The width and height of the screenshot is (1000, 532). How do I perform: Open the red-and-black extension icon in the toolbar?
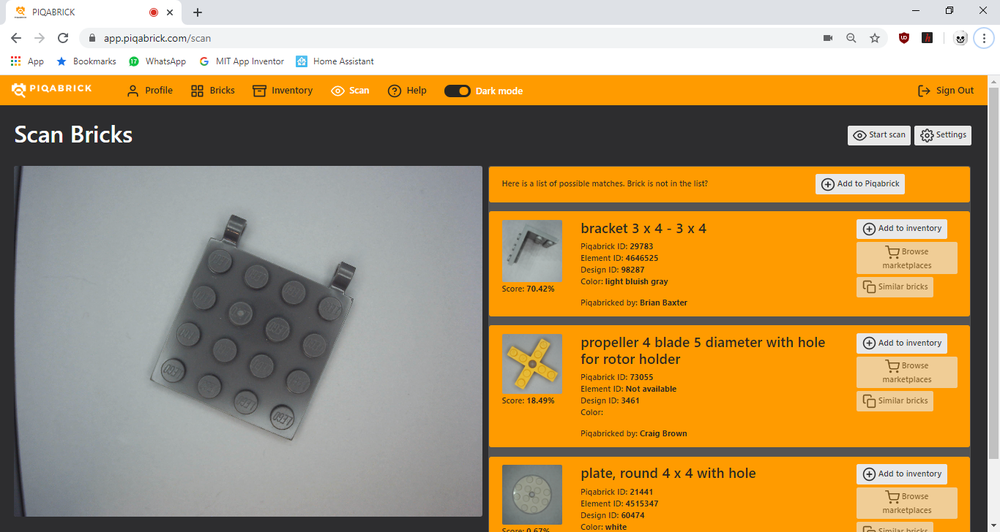927,38
